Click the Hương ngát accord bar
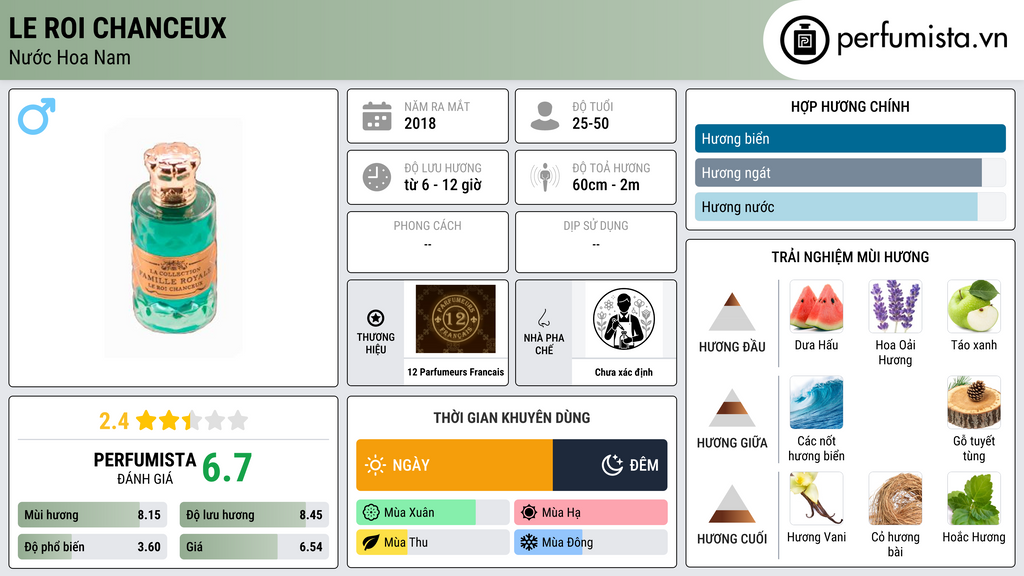 (x=850, y=172)
